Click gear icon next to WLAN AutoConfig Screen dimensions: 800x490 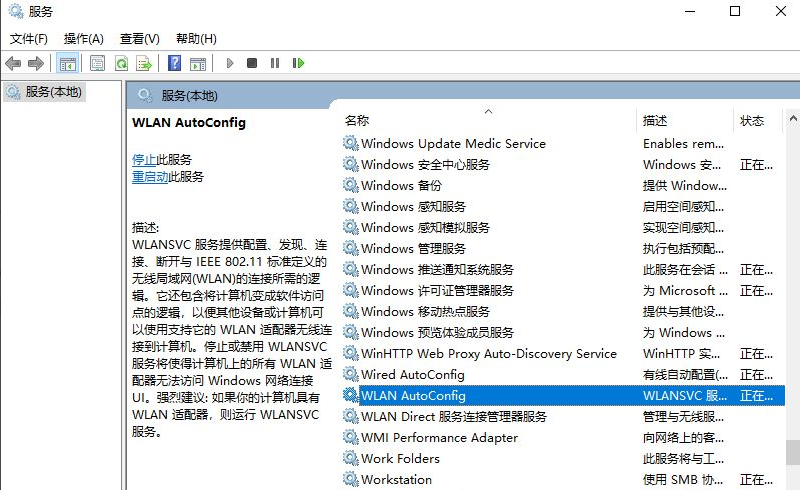pyautogui.click(x=351, y=395)
